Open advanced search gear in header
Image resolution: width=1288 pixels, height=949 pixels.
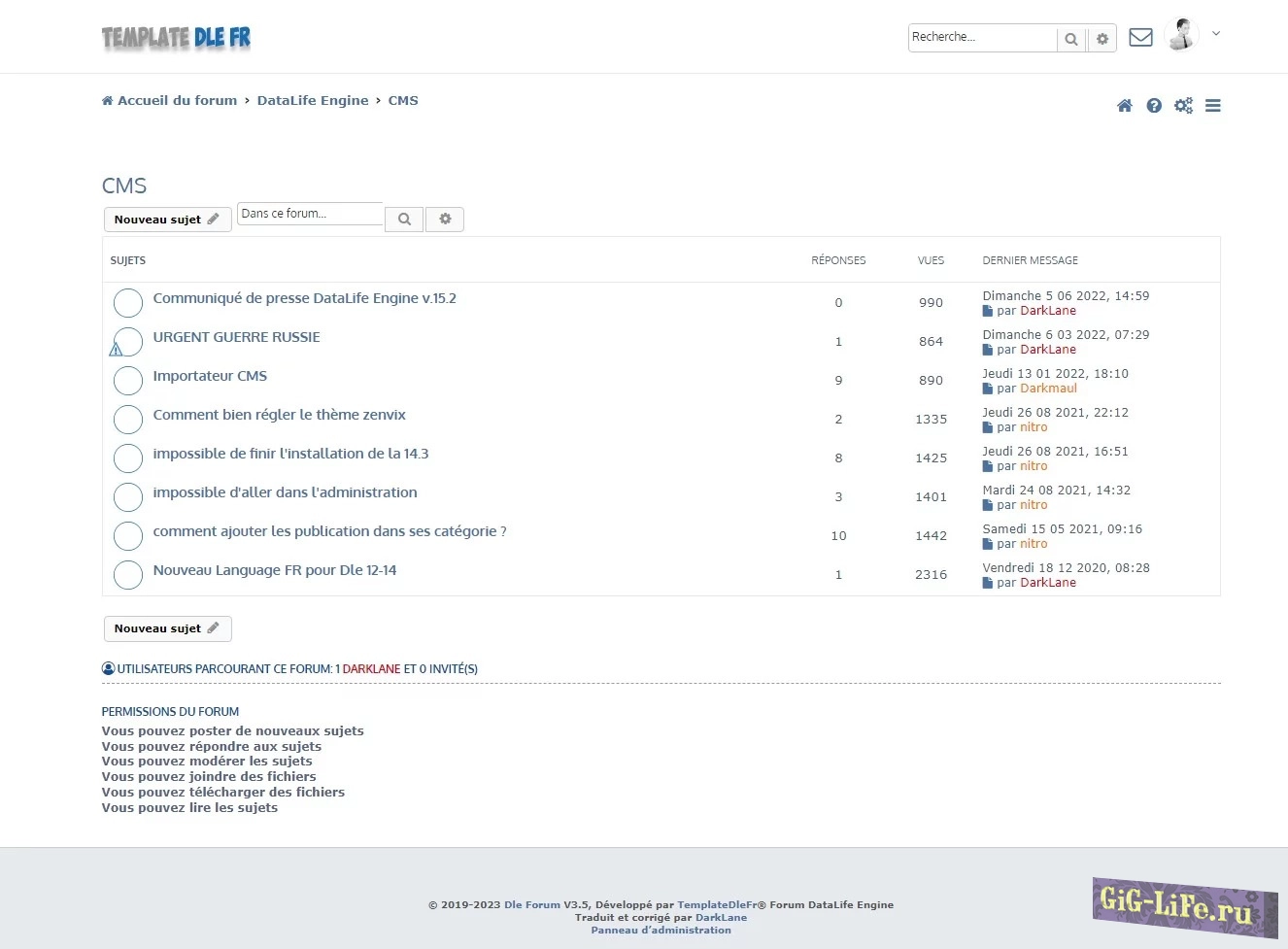tap(1102, 39)
